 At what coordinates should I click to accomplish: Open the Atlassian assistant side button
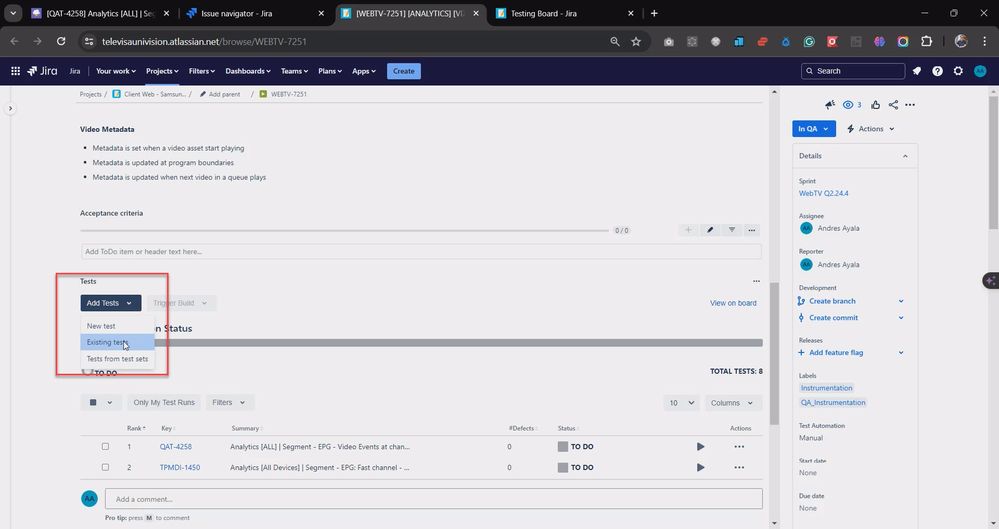(x=991, y=280)
